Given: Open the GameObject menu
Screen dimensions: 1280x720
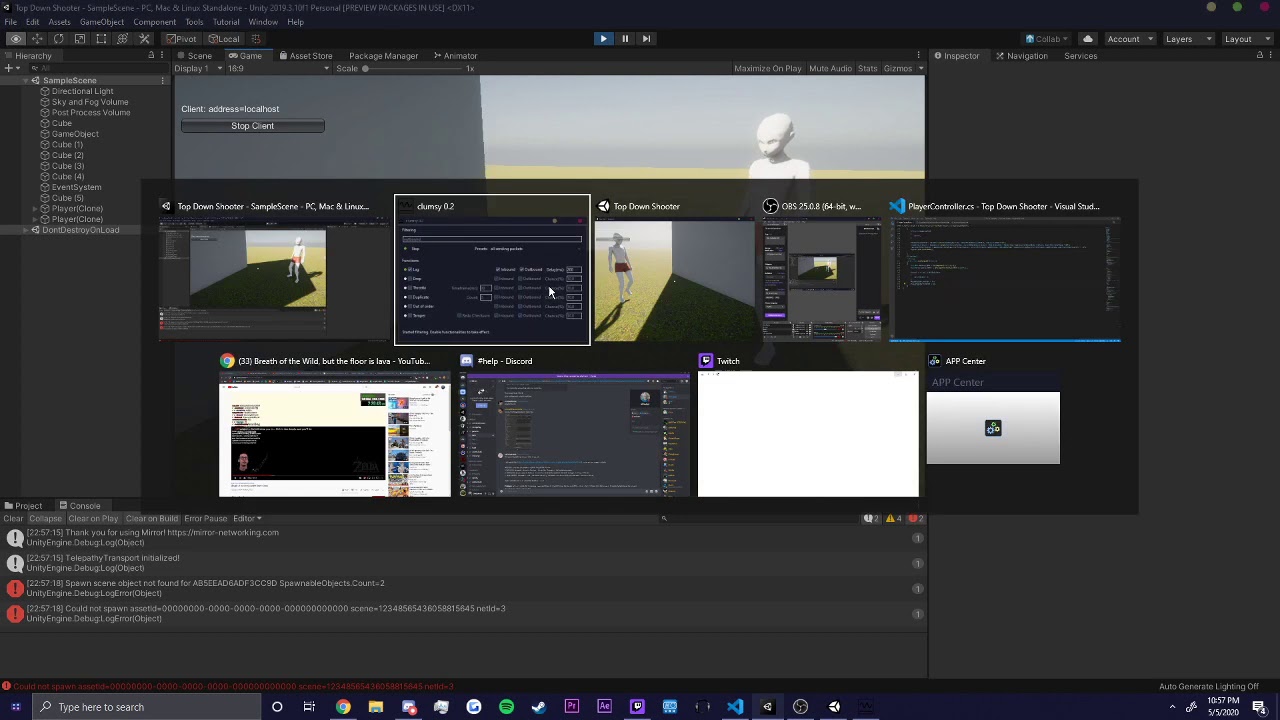Looking at the screenshot, I should click(101, 22).
